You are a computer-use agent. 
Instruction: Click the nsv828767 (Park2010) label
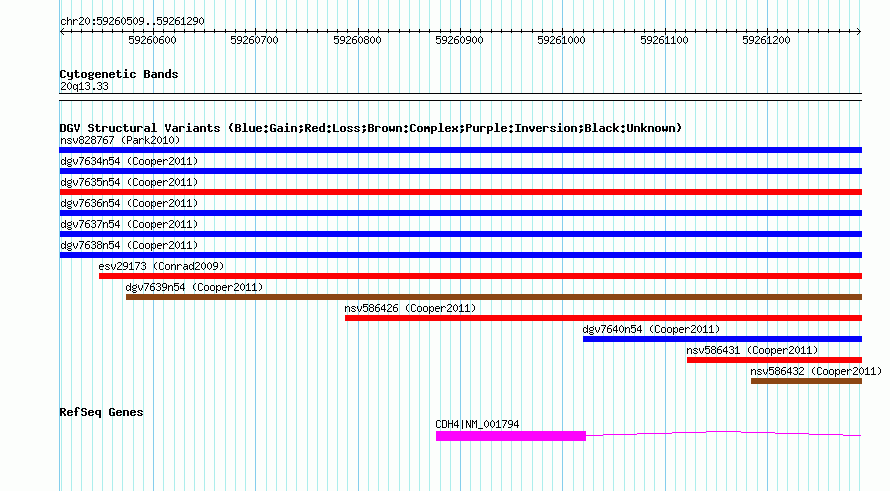tap(120, 140)
